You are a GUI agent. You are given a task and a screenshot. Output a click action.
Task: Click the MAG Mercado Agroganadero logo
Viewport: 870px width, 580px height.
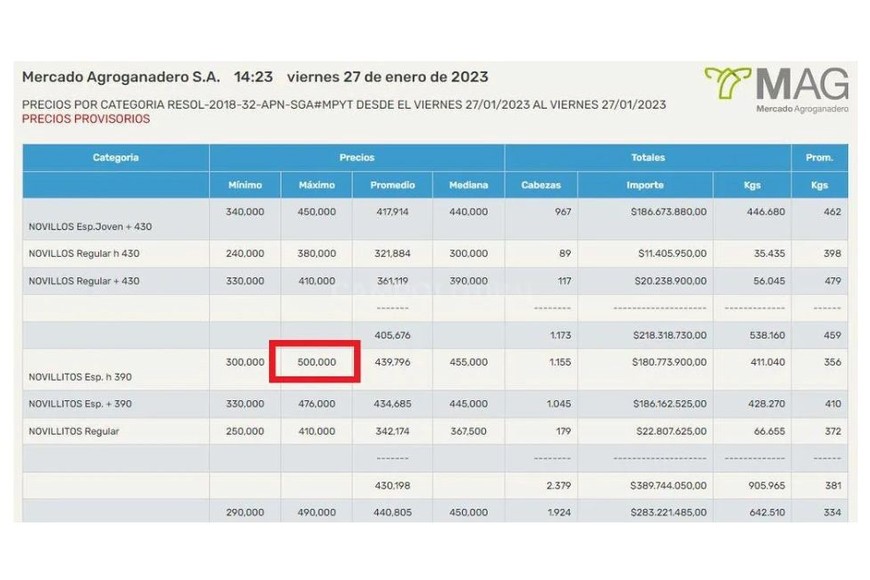click(776, 90)
